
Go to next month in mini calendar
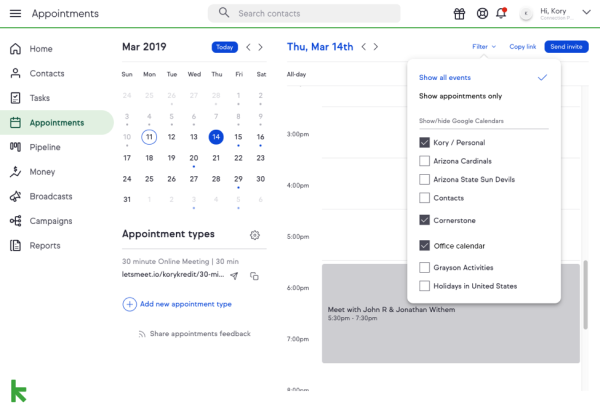click(261, 47)
